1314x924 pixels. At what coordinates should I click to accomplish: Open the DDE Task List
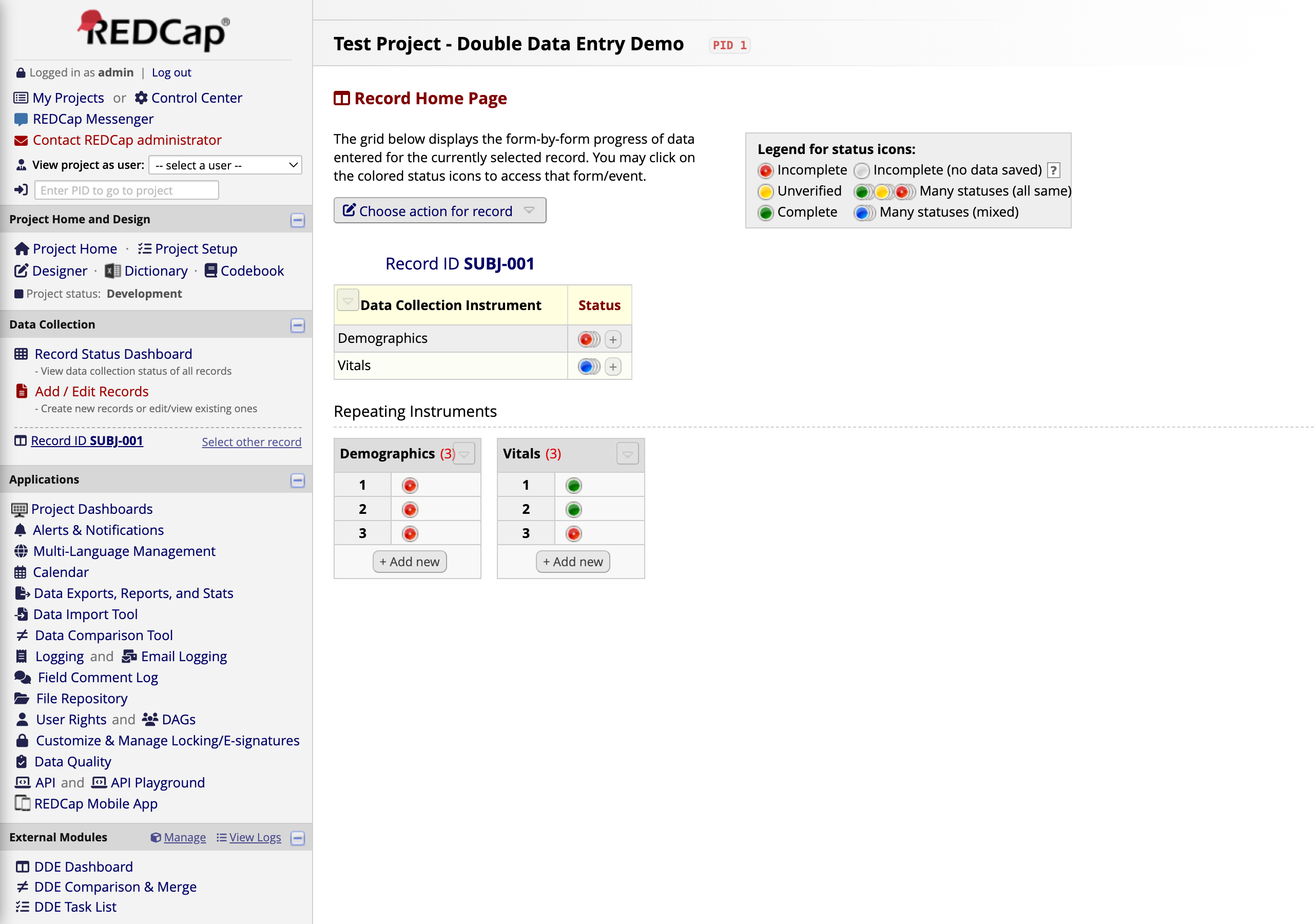(x=75, y=907)
